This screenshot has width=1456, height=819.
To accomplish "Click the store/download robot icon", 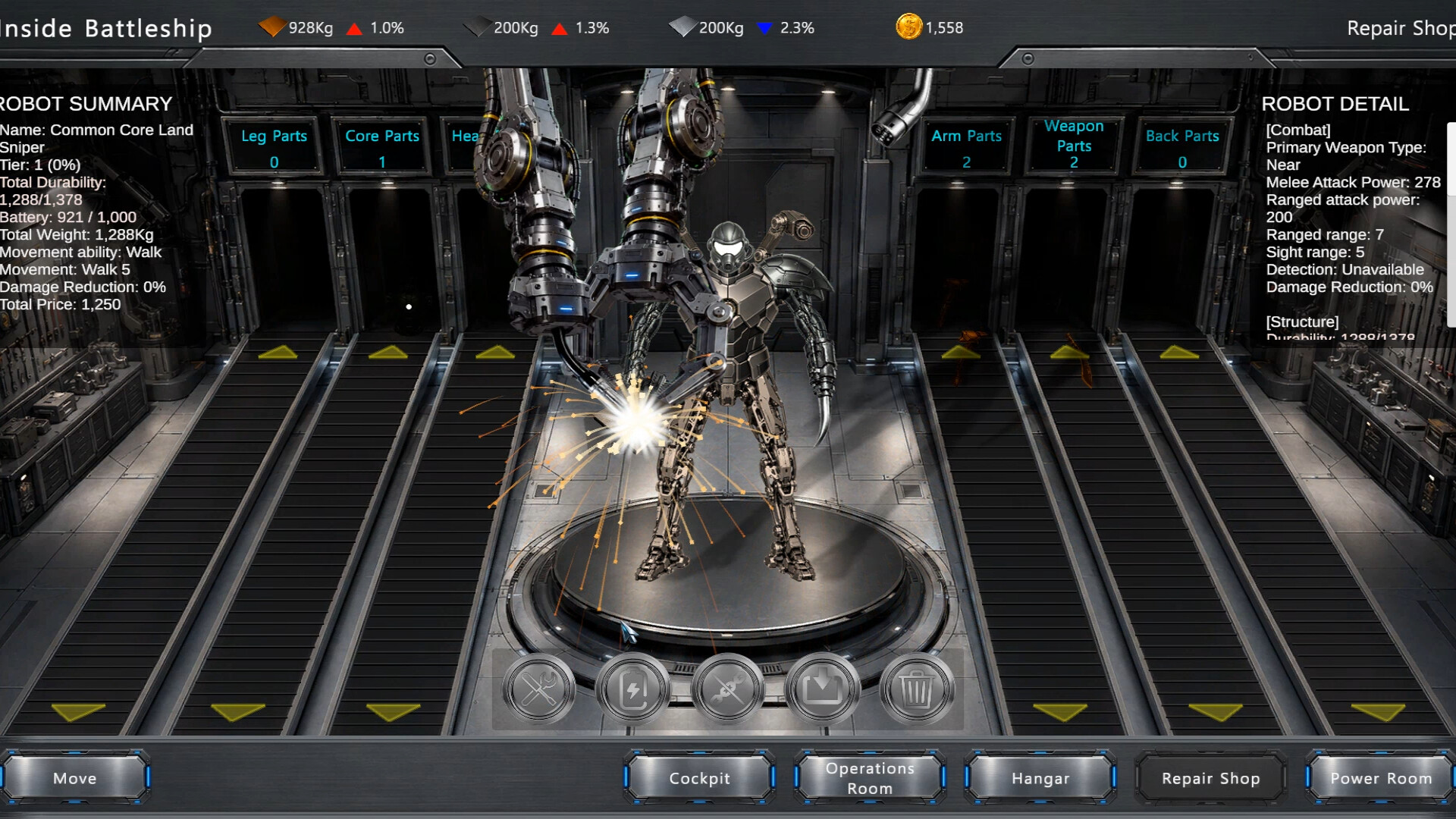I will 822,689.
